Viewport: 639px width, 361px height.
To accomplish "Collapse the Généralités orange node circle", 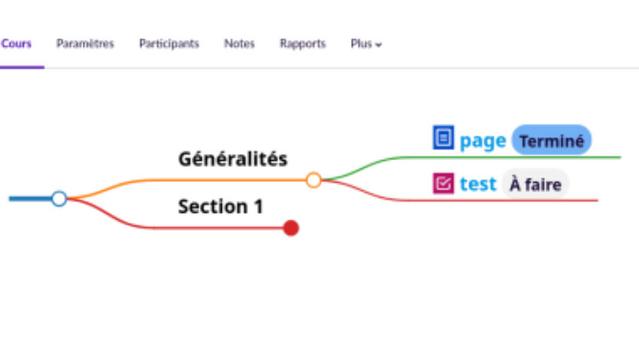I will tap(313, 180).
